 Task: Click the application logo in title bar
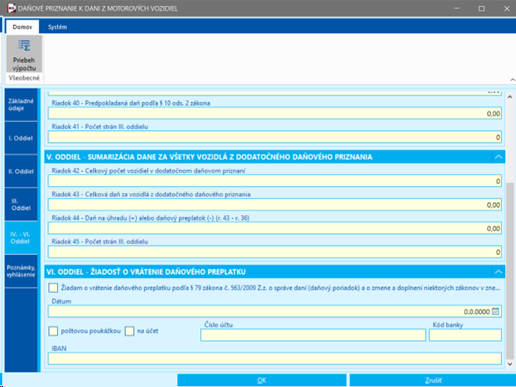click(11, 8)
